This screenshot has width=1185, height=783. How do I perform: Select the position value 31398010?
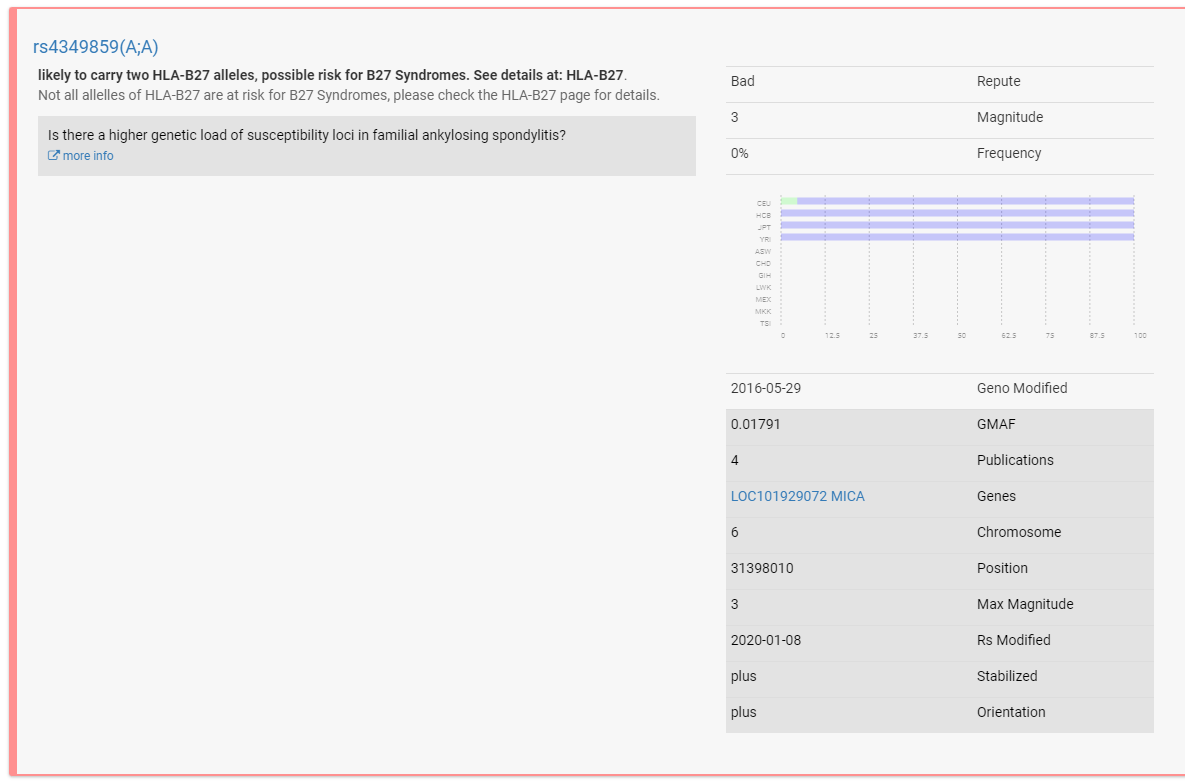click(762, 568)
